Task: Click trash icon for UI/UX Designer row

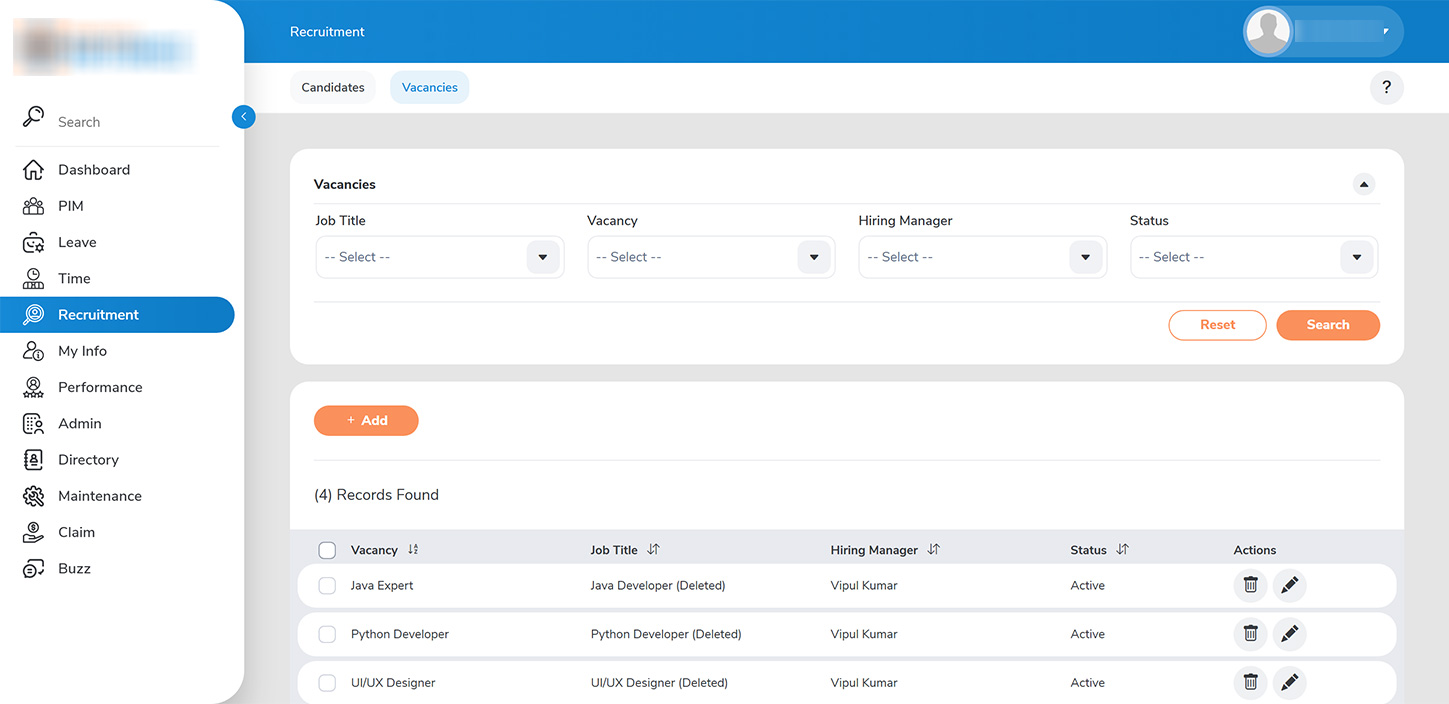Action: 1250,683
